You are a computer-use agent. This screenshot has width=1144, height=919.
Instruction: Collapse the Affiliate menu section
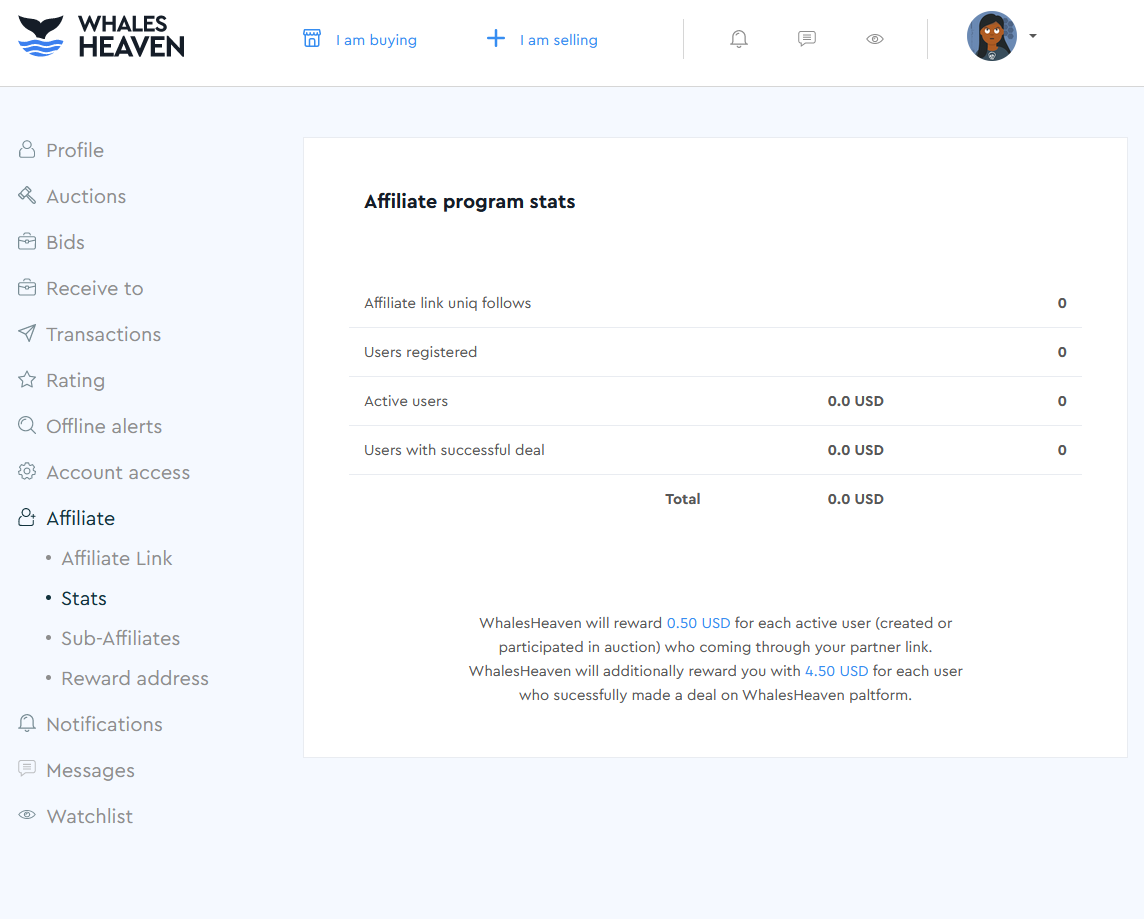pos(81,519)
